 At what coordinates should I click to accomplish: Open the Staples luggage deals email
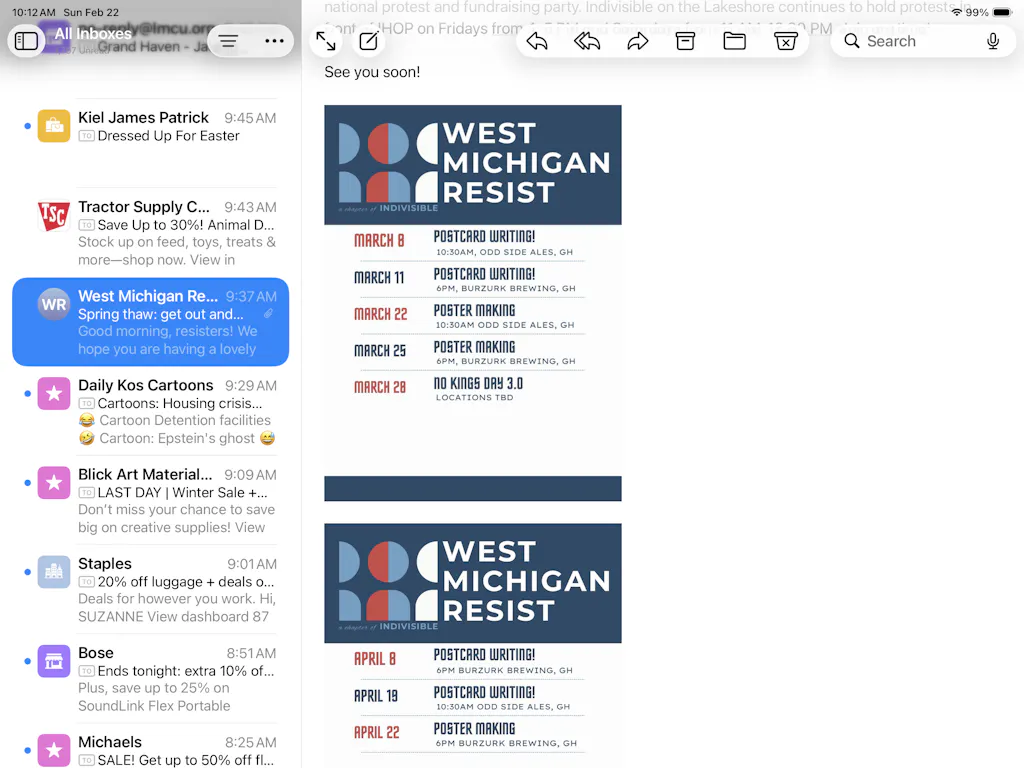160,589
